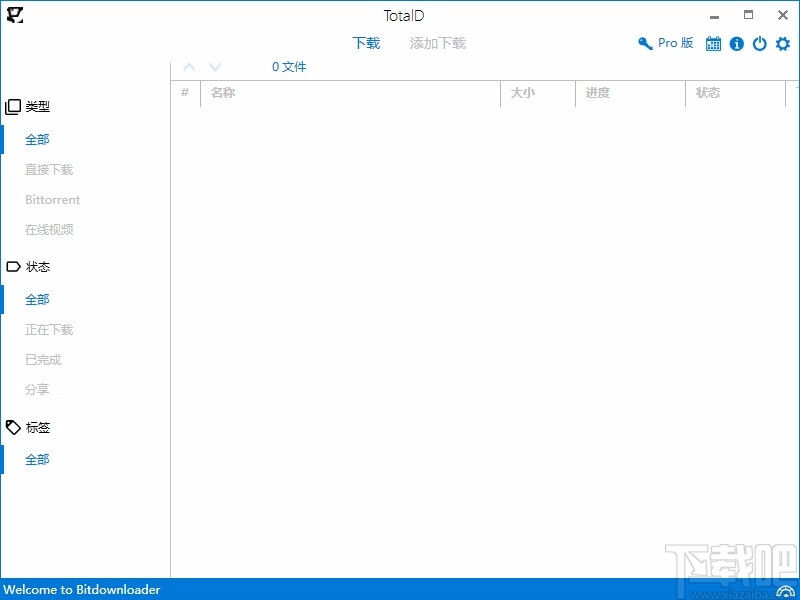Select the 正在下载 status filter

tap(49, 329)
